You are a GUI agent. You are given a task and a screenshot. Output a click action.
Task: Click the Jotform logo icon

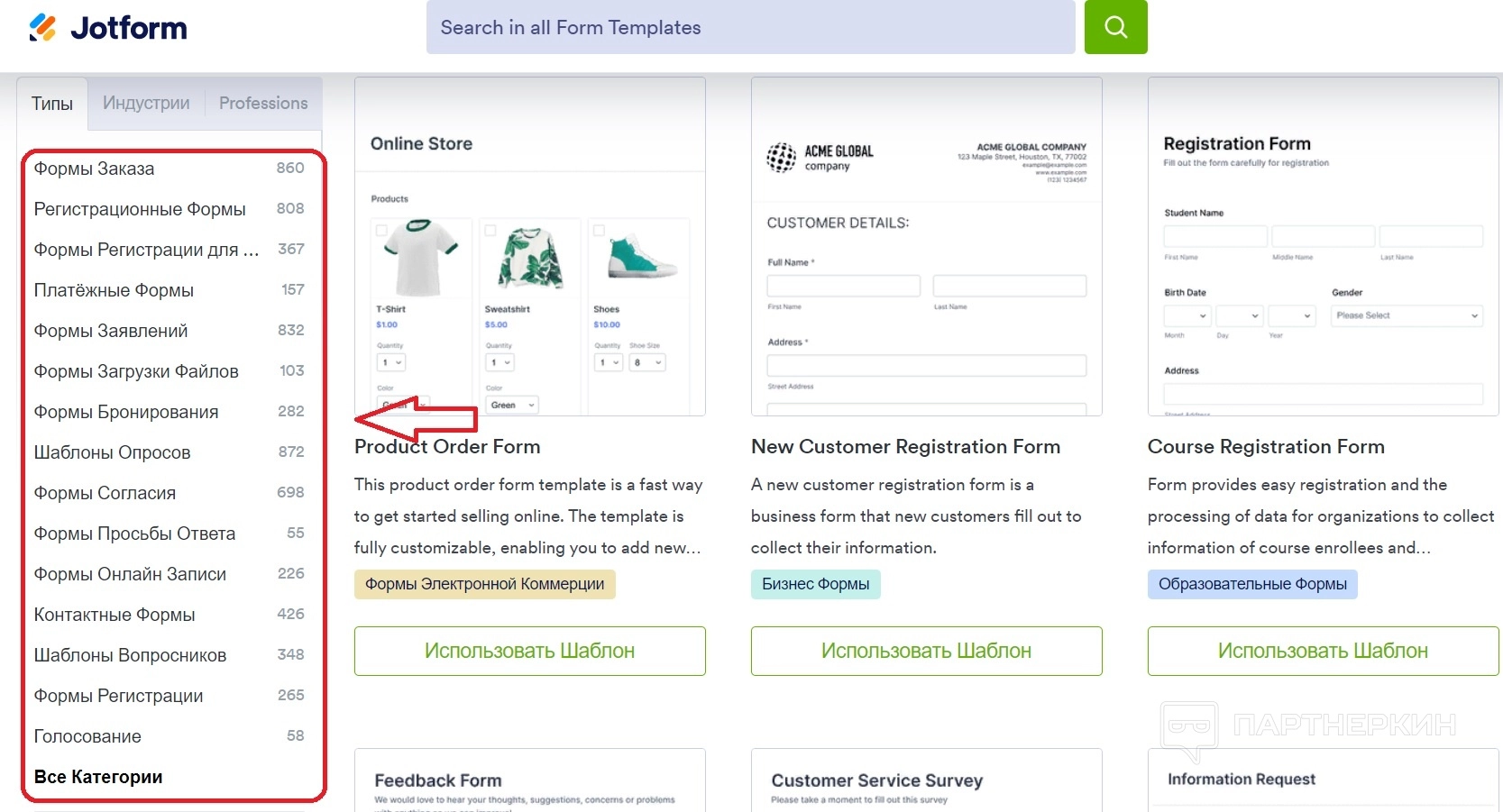coord(42,28)
